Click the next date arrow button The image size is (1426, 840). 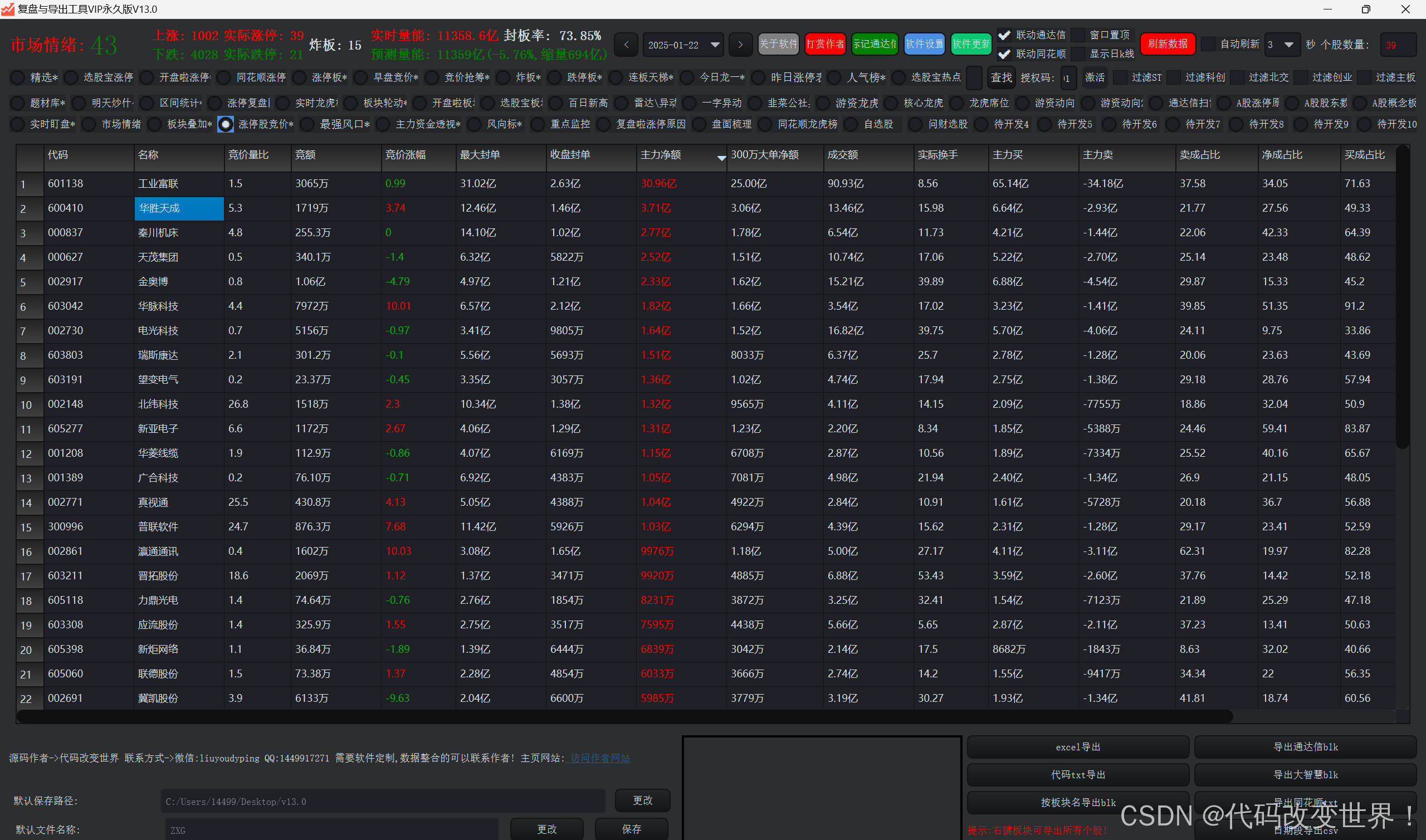(740, 45)
